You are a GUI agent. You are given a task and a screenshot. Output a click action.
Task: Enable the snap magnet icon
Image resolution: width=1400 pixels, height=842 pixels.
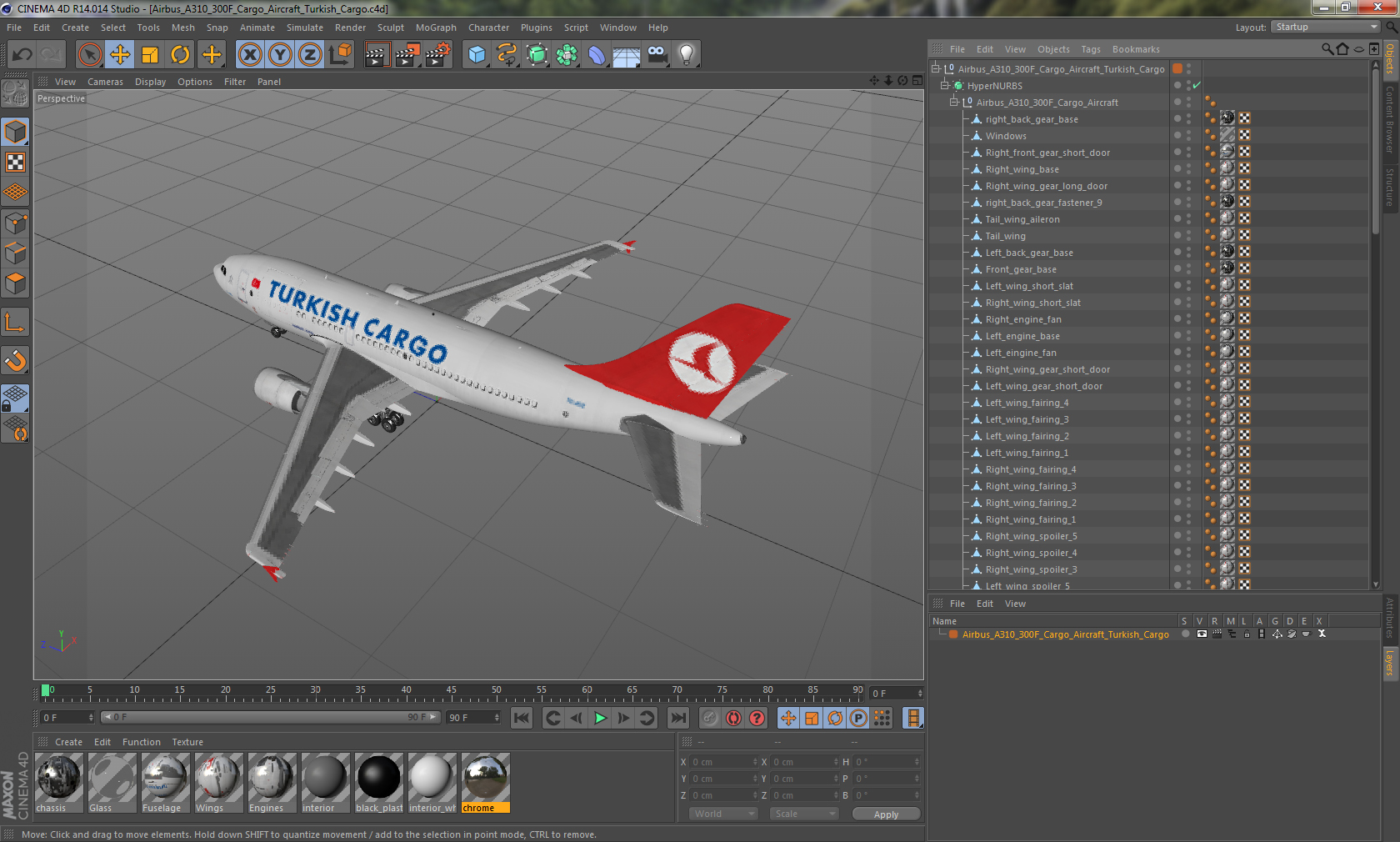(16, 360)
